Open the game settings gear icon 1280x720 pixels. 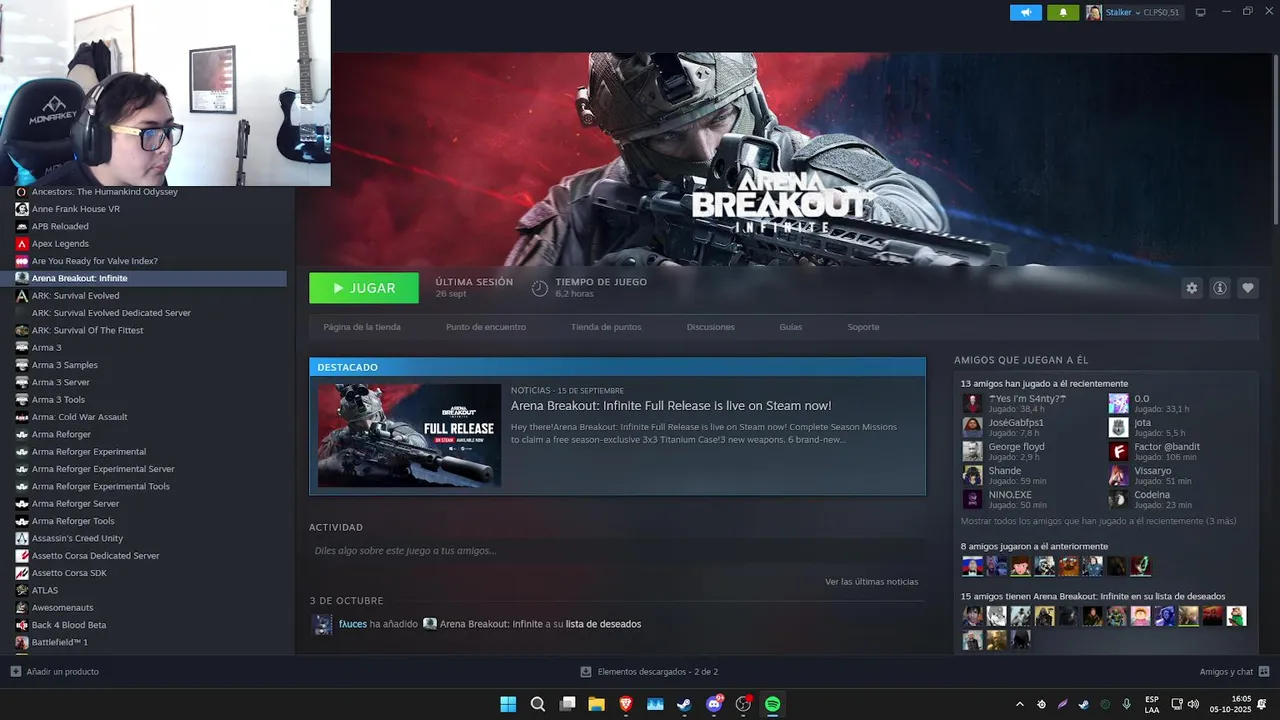pyautogui.click(x=1191, y=288)
